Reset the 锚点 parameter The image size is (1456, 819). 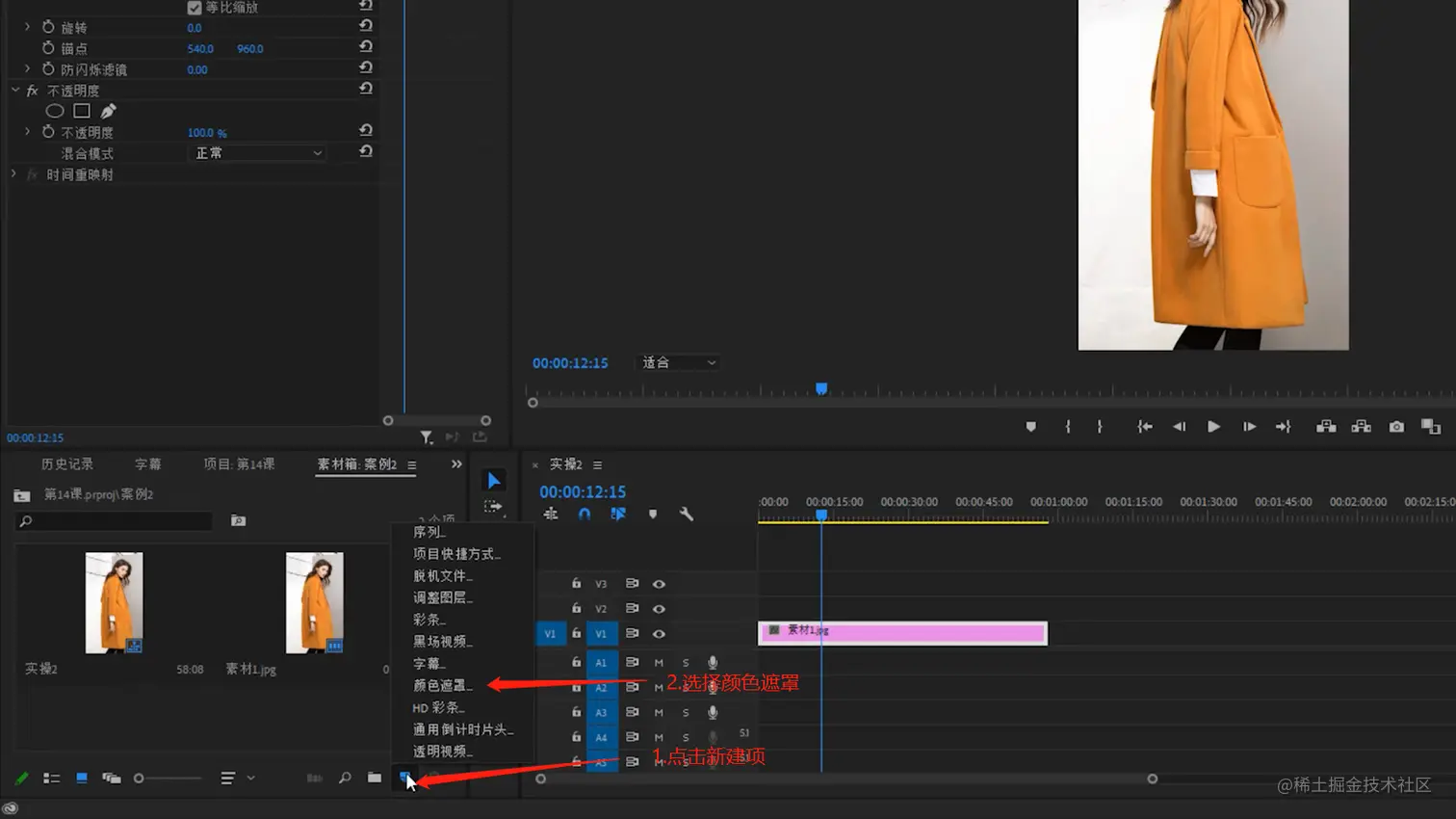pyautogui.click(x=366, y=46)
